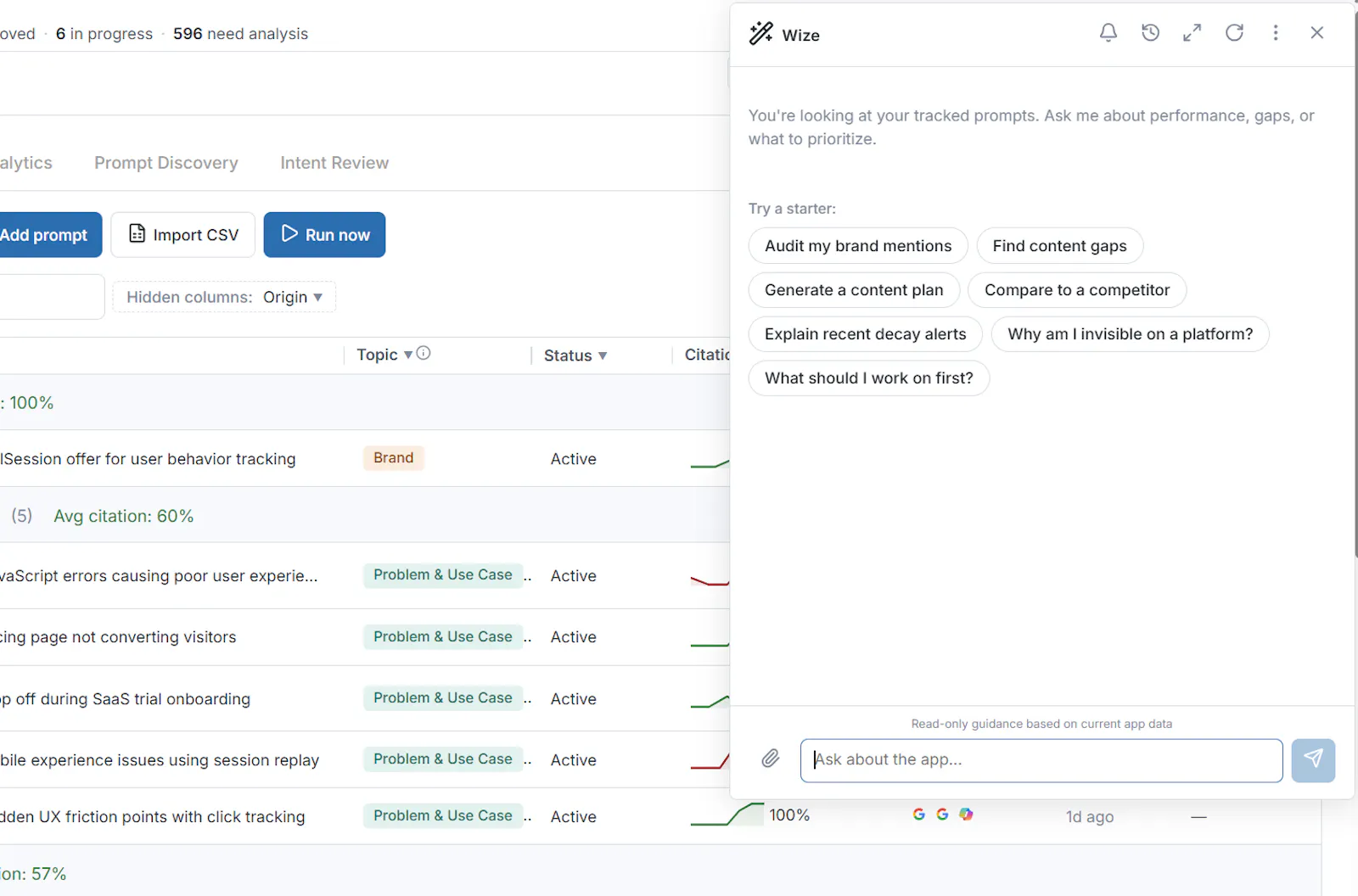Screen dimensions: 1358x896
Task: Click the '6 in progress' count
Action: coord(104,34)
